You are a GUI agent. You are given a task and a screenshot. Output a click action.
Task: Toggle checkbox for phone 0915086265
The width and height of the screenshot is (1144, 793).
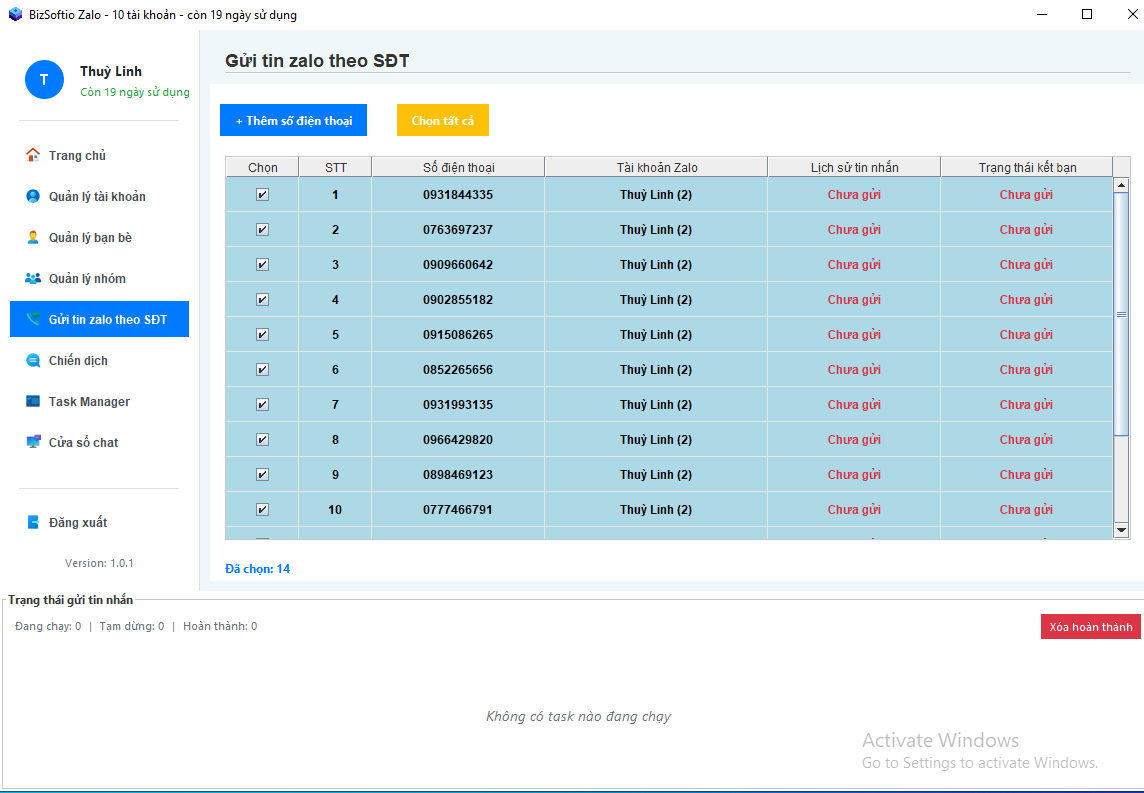(x=262, y=335)
